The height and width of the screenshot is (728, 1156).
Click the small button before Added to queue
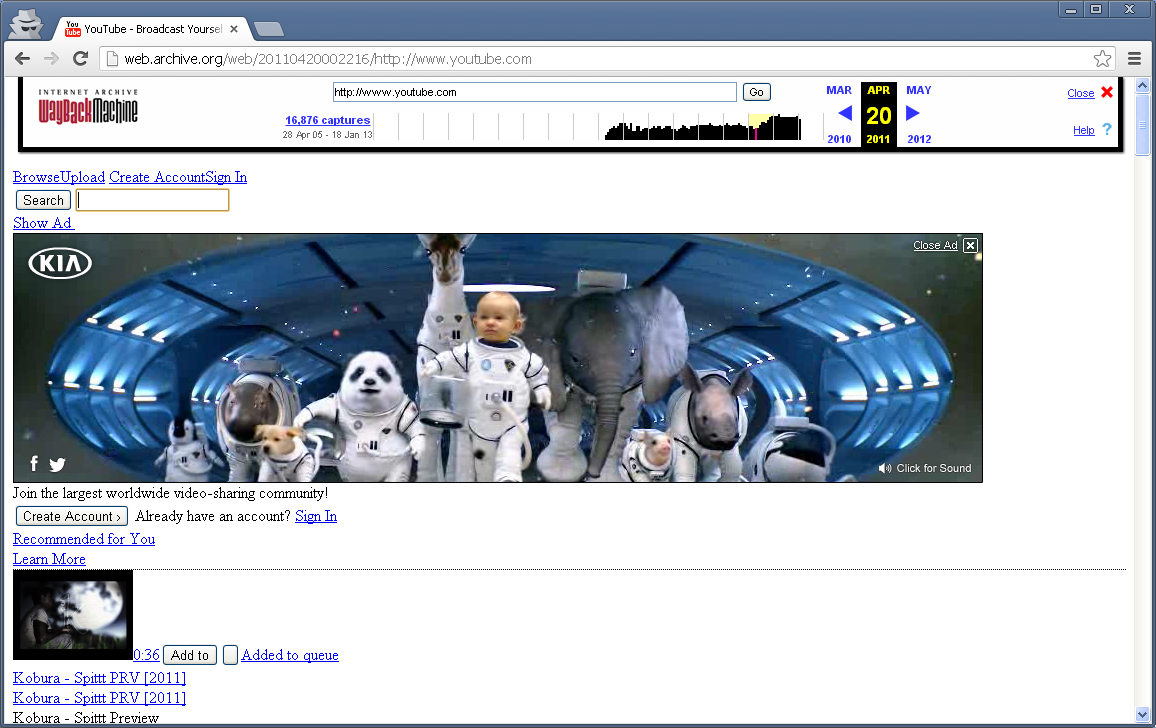[230, 655]
